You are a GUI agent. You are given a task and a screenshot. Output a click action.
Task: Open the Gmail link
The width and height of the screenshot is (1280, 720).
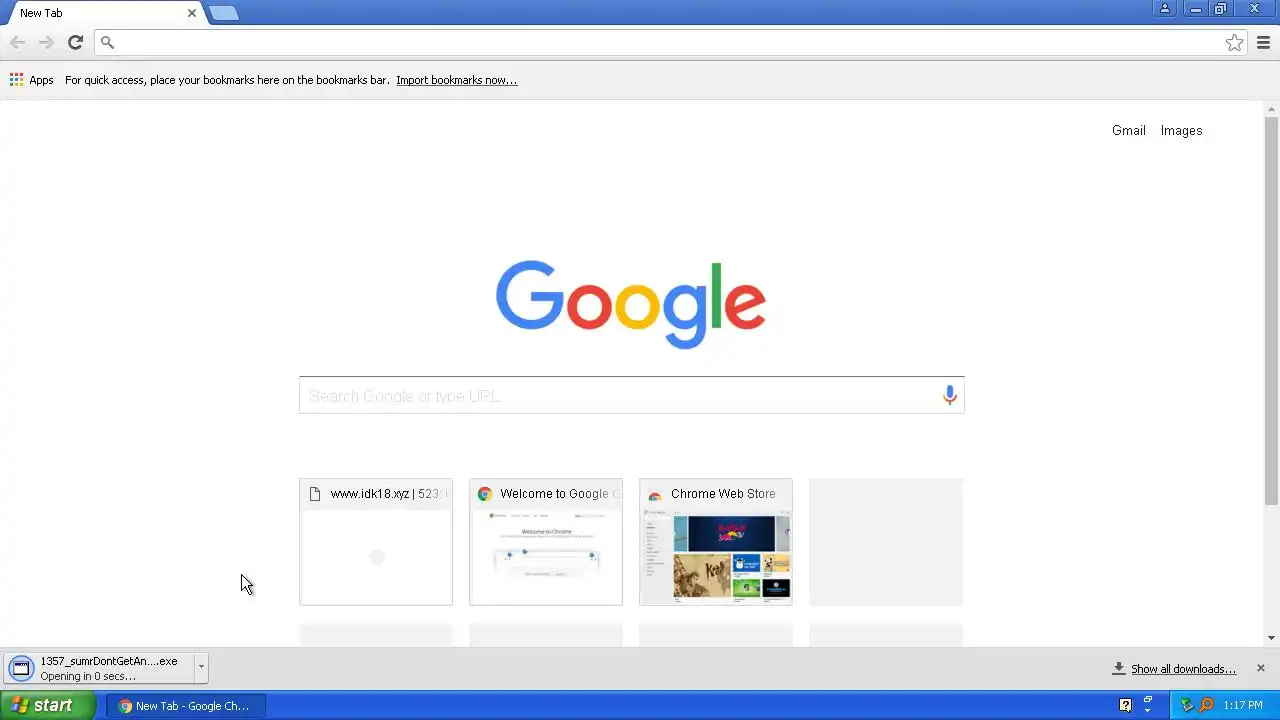coord(1128,130)
